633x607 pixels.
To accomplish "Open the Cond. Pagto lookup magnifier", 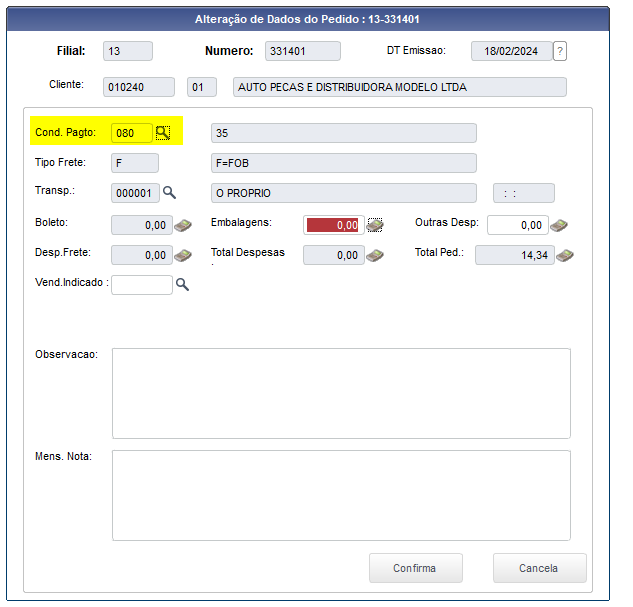I will pos(163,133).
